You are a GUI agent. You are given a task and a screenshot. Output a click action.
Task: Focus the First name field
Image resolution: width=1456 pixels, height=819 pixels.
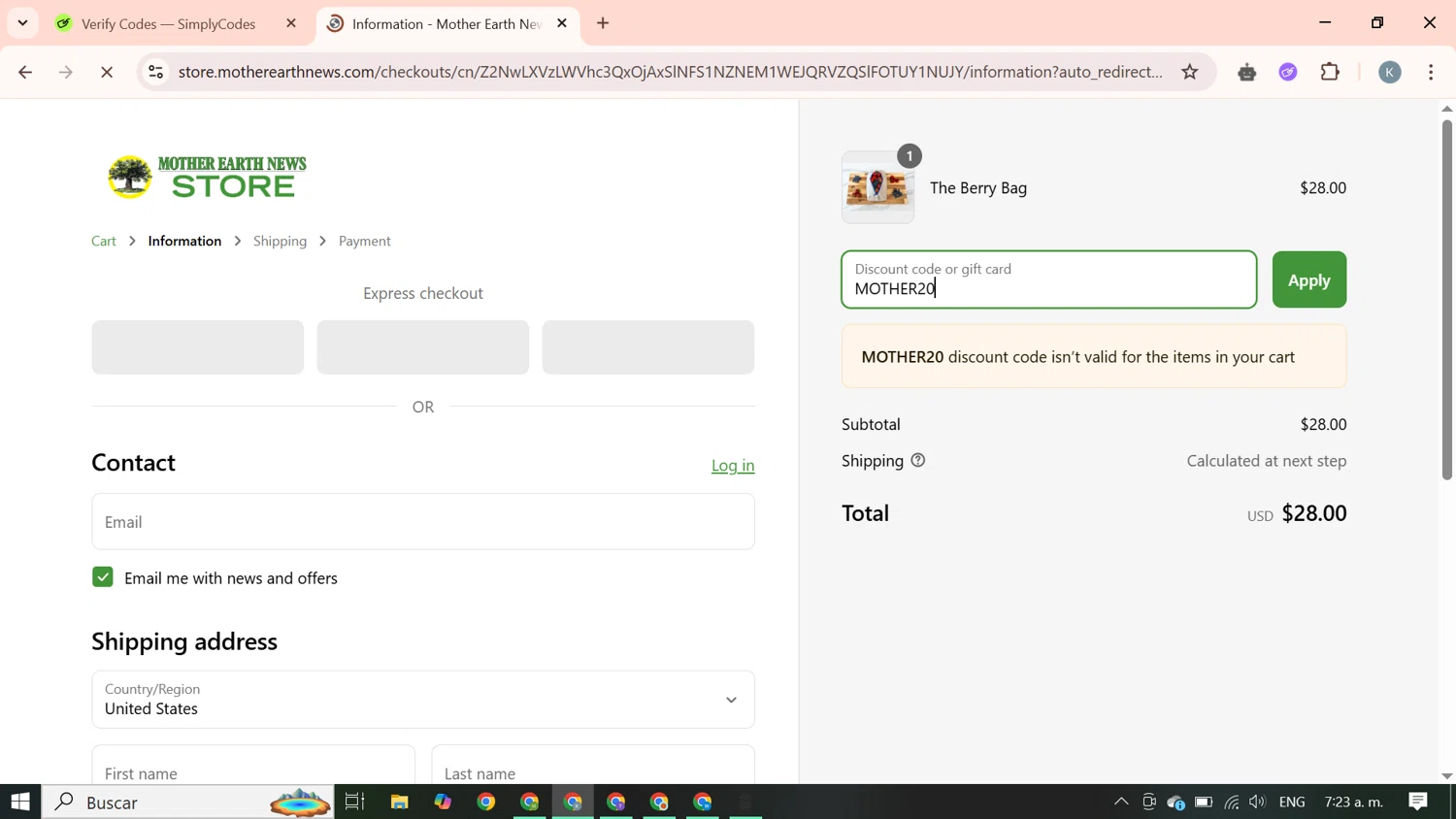(253, 767)
